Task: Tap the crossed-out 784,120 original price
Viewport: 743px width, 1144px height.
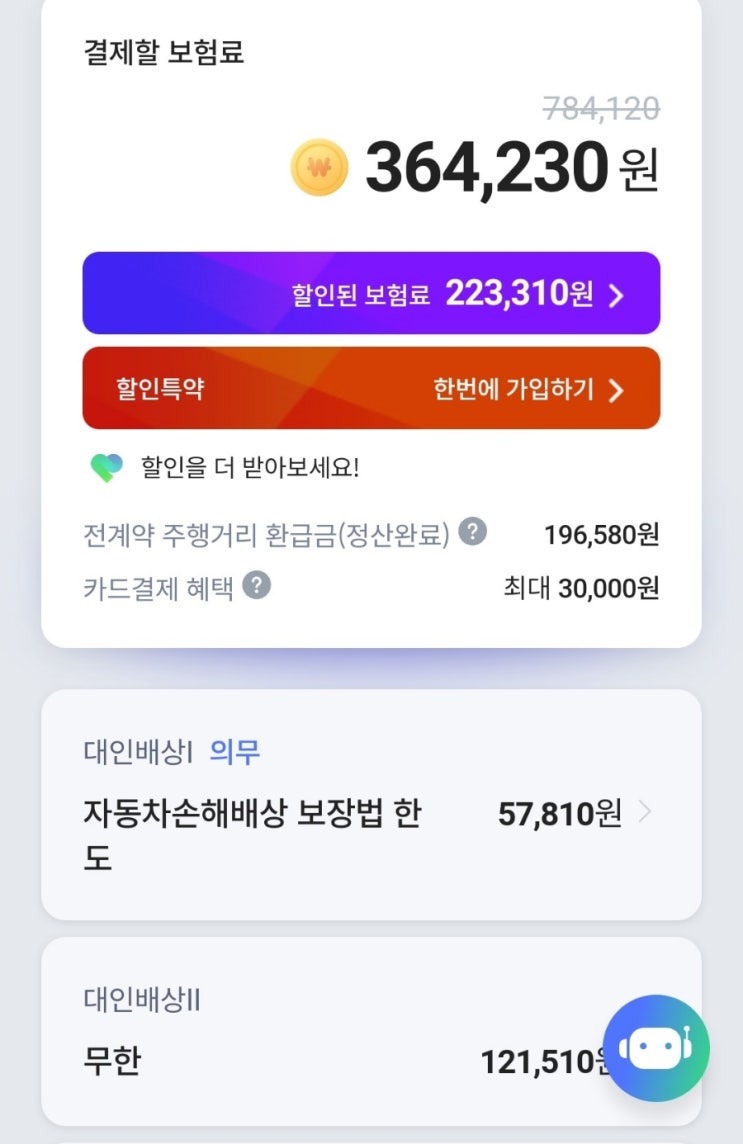Action: coord(601,108)
